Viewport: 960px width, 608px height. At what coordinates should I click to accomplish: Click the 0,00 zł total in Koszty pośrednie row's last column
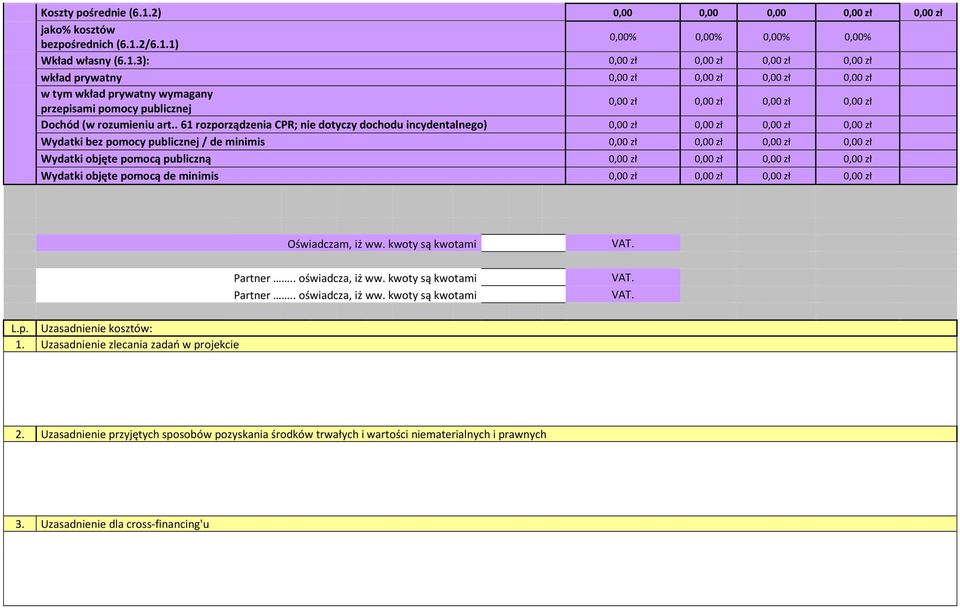pos(928,12)
